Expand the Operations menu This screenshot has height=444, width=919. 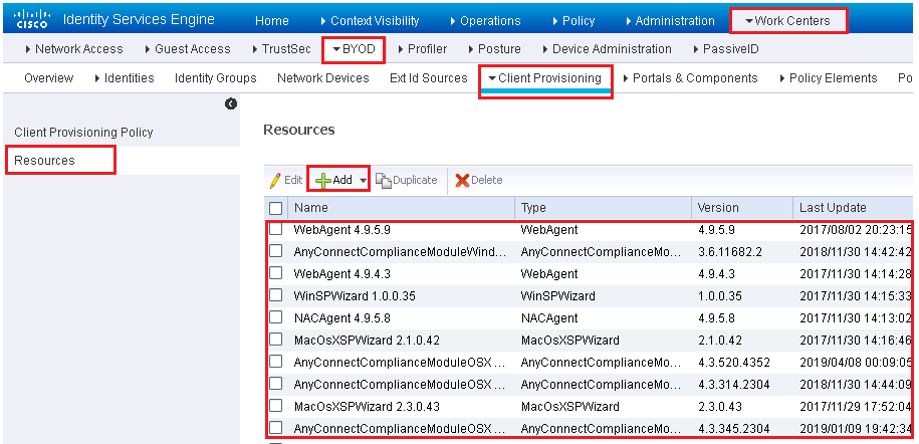pyautogui.click(x=485, y=21)
